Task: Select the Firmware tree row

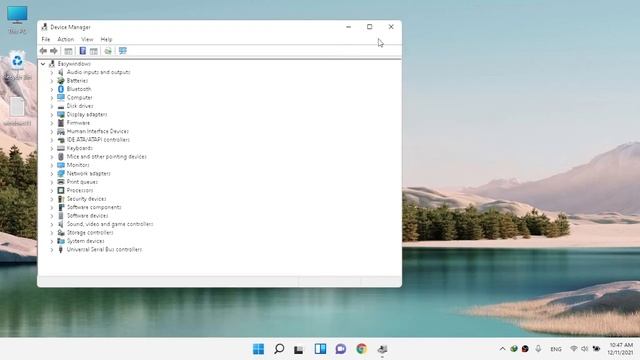Action: 73,123
